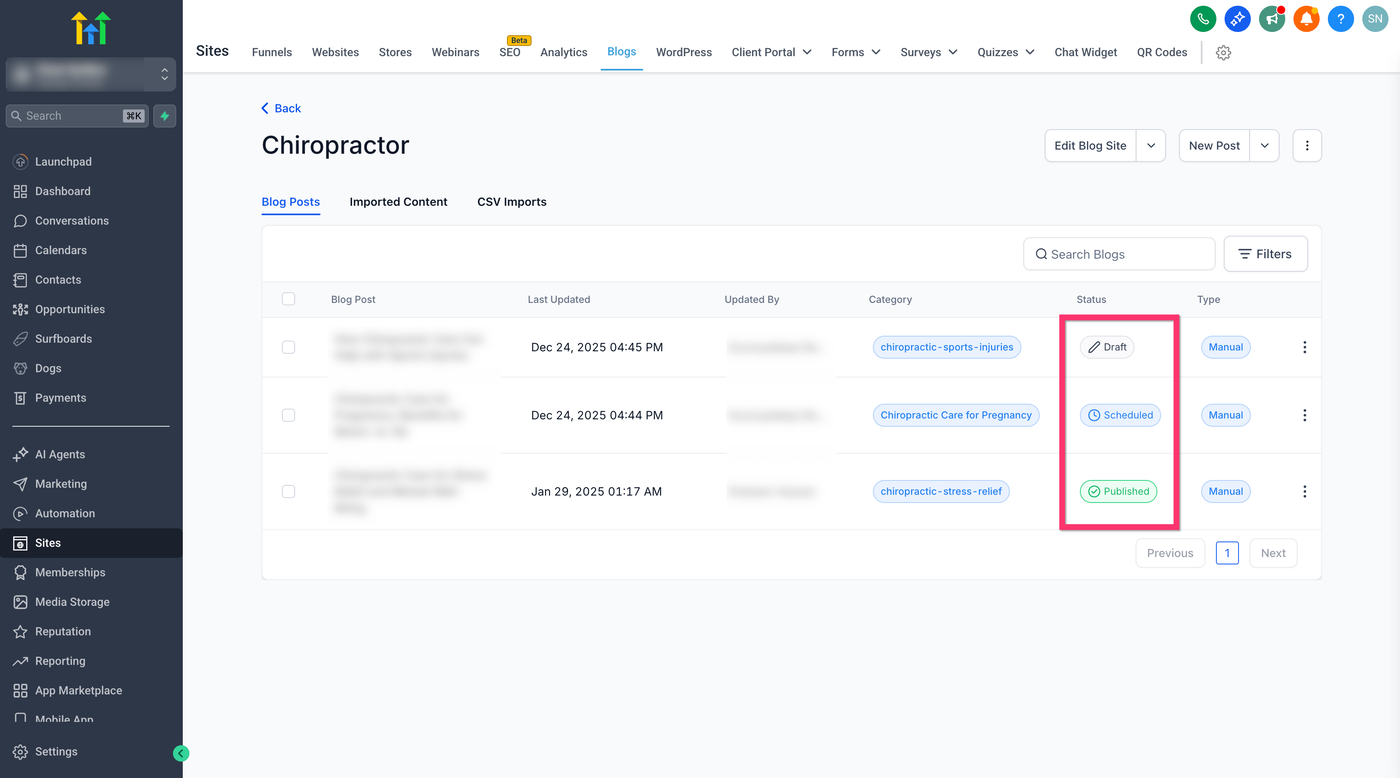Check the Scheduled post row checkbox

point(289,415)
